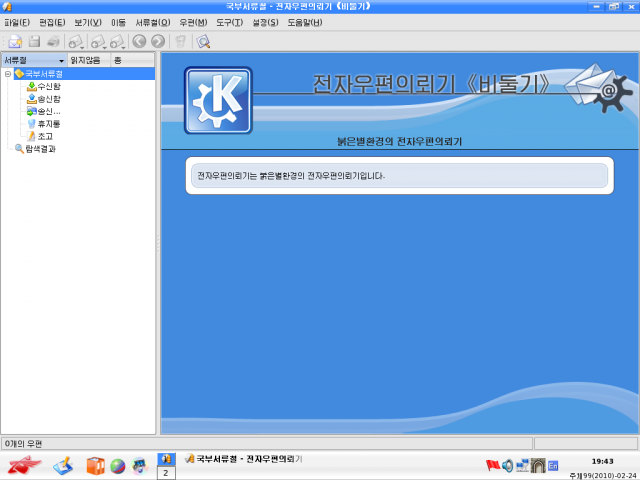Open the 서류철 column header dropdown arrow
This screenshot has height=480, width=640.
pos(62,61)
